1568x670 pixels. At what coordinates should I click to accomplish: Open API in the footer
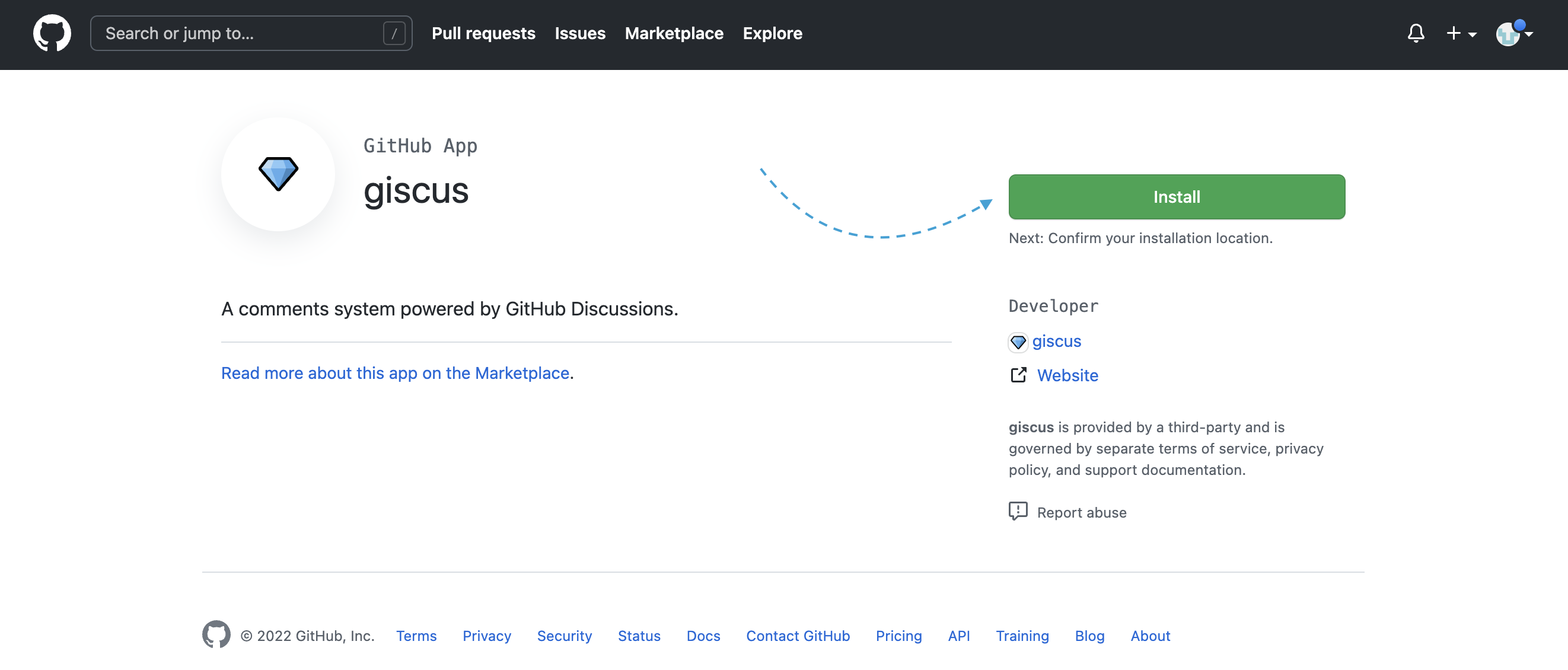(959, 635)
